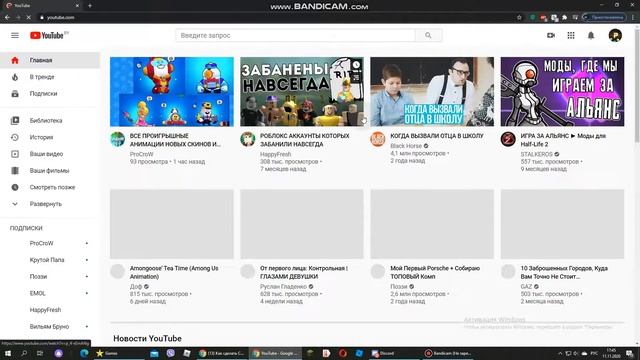Open the Brawl Stars skins video thumbnail
640x360 pixels.
[x=172, y=91]
